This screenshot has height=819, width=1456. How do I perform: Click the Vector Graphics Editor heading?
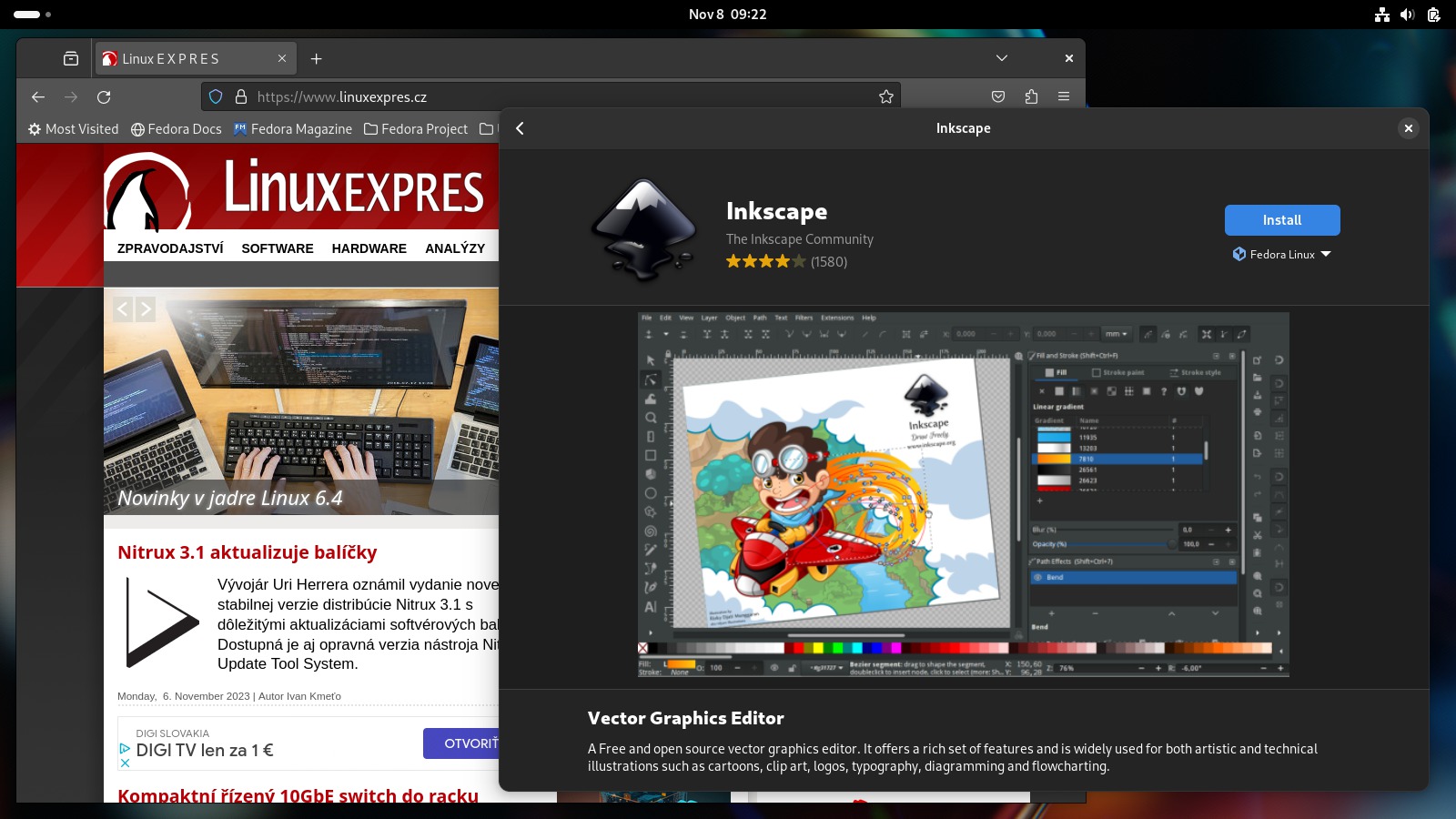click(x=686, y=718)
